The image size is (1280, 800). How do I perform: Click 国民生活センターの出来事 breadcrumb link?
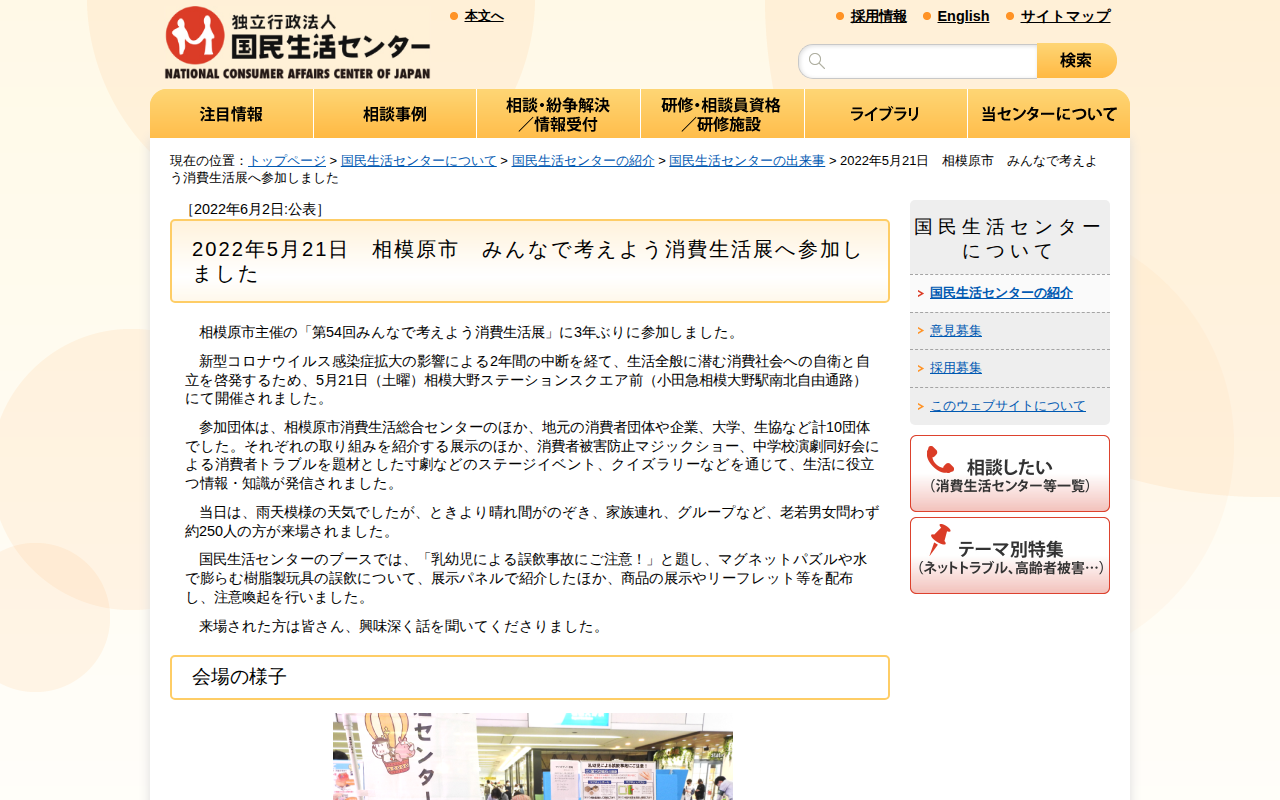[x=747, y=161]
